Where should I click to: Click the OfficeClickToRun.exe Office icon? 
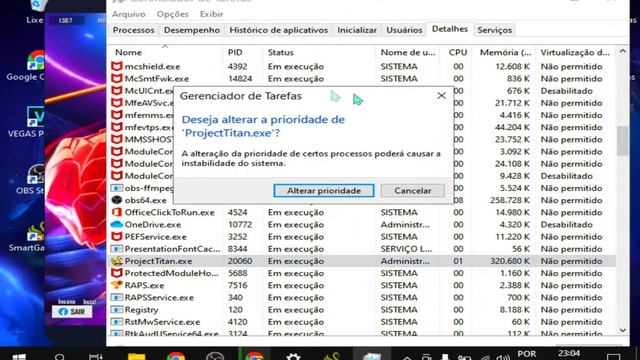point(117,212)
